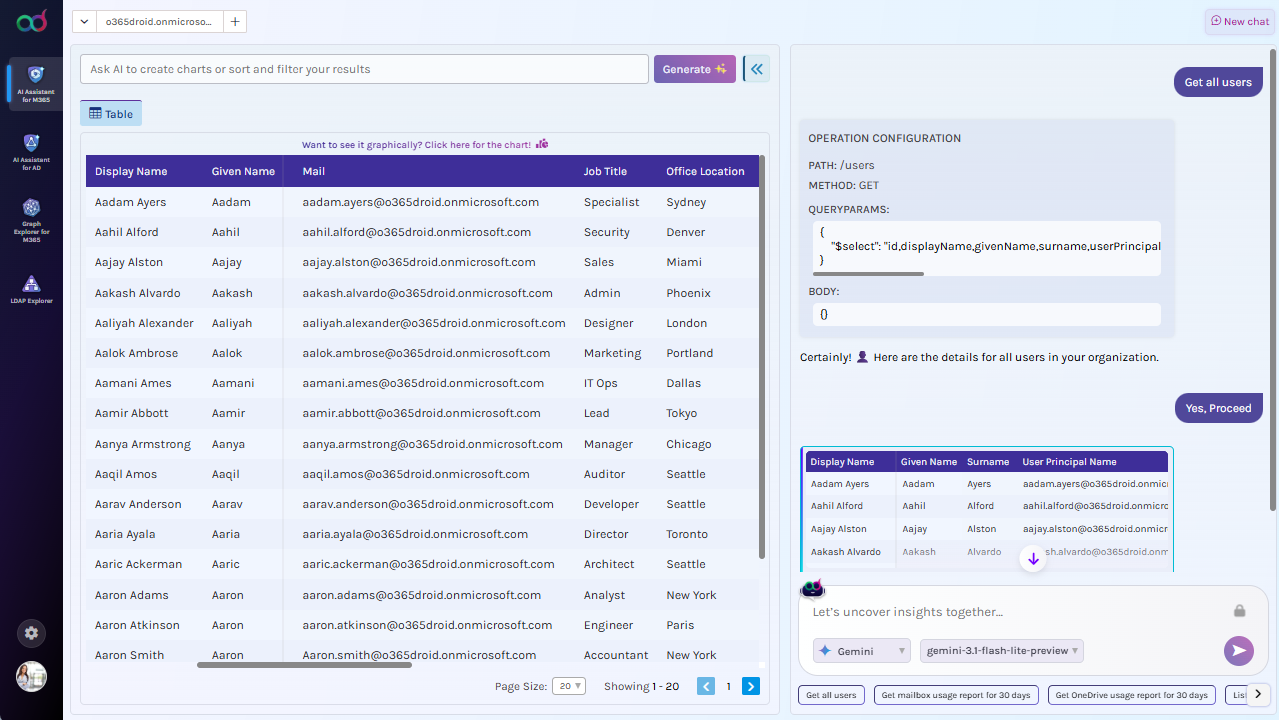The image size is (1279, 720).
Task: Click the user profile avatar
Action: 31,676
